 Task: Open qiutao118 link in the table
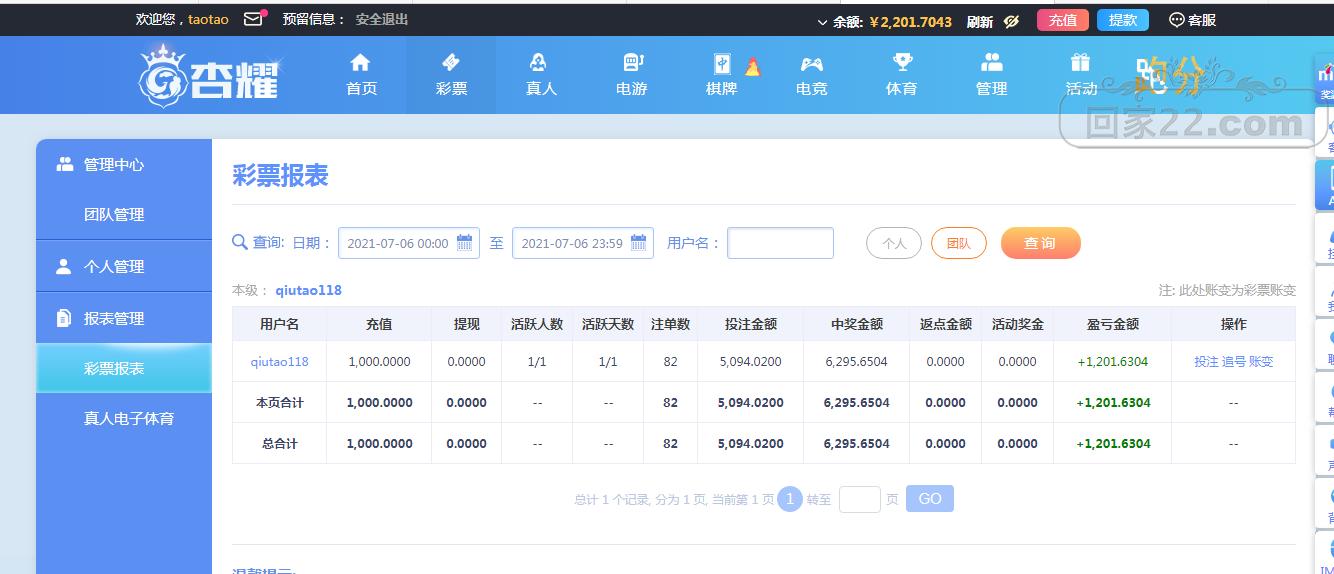pos(280,362)
